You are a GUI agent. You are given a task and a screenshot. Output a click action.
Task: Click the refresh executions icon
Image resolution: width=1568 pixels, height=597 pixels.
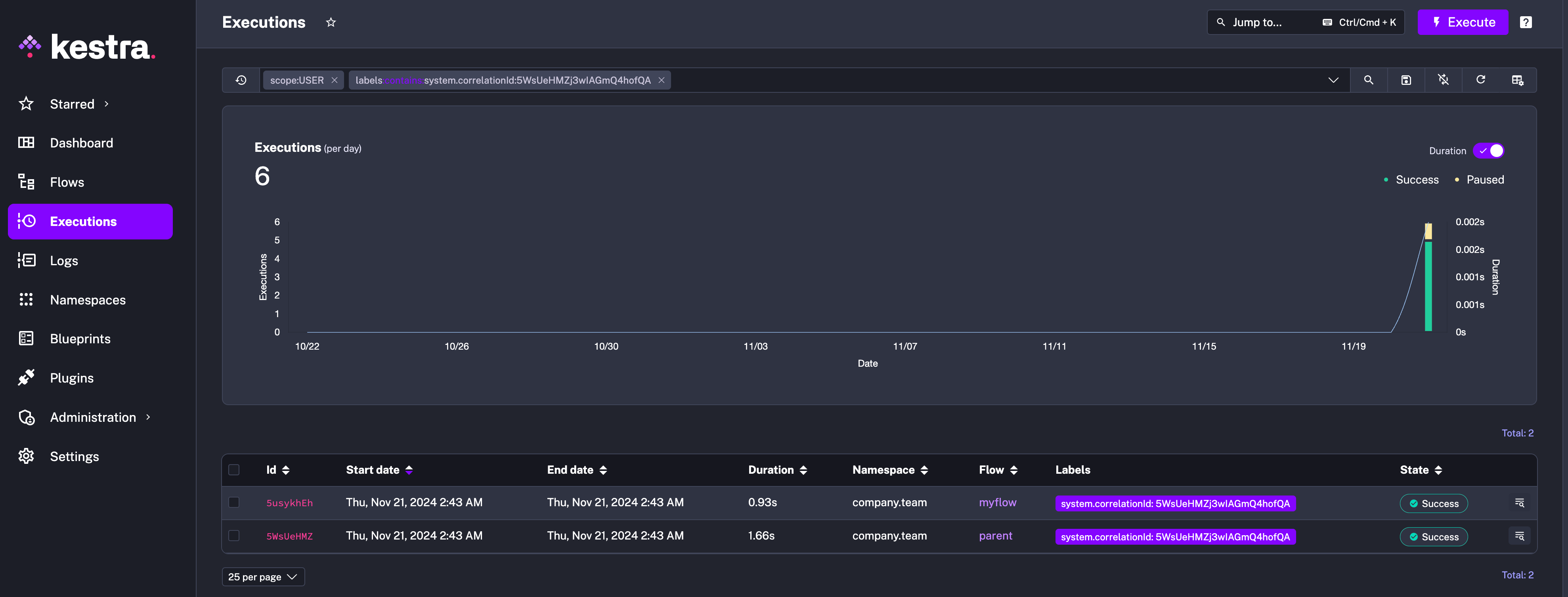tap(1480, 80)
